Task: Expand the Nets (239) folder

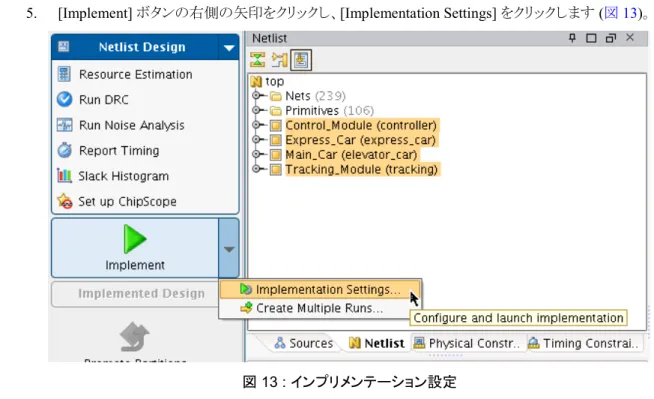Action: [256, 96]
